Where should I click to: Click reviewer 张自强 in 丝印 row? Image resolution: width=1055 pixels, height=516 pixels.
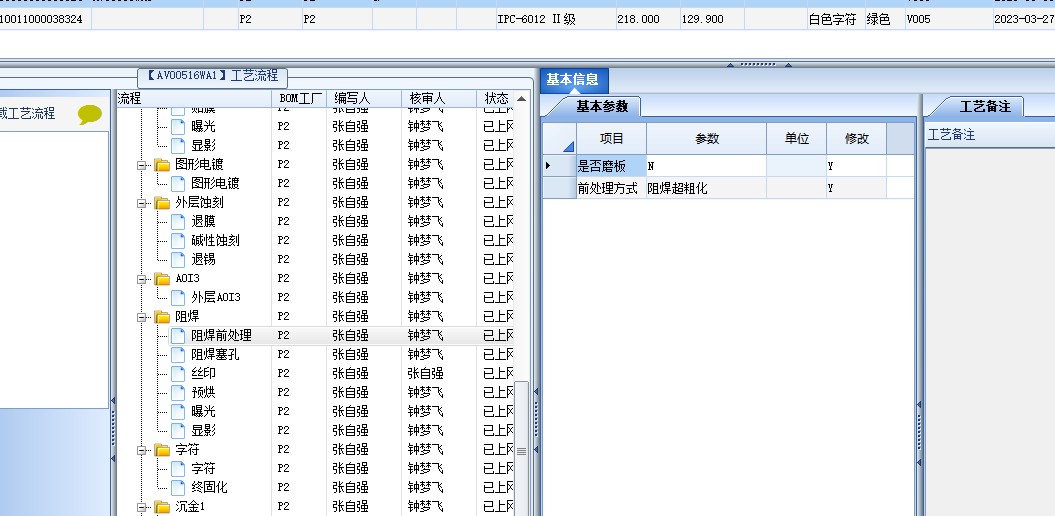425,373
